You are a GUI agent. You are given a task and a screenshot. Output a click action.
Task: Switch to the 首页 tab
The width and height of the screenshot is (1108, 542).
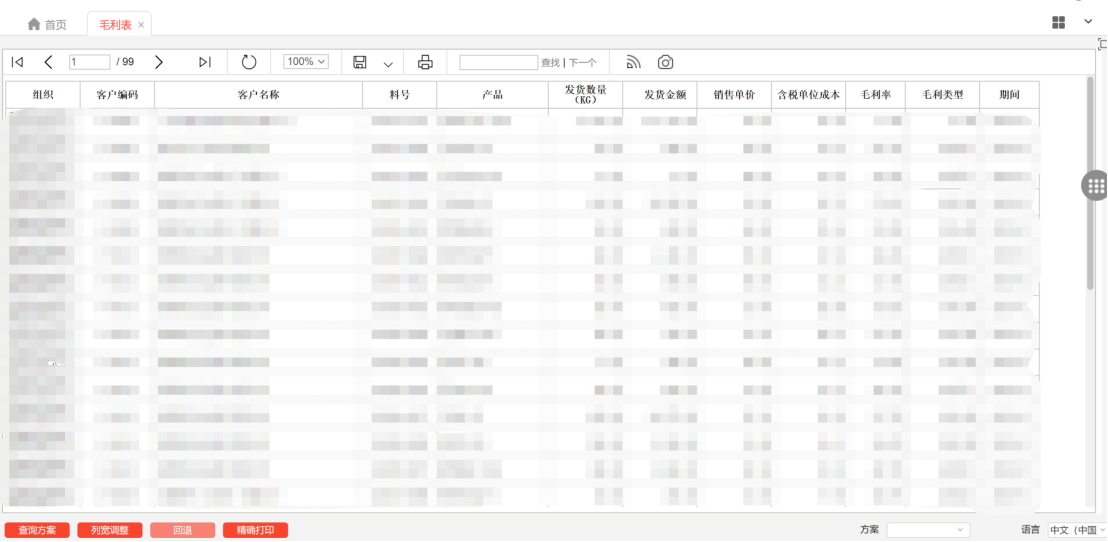(47, 25)
